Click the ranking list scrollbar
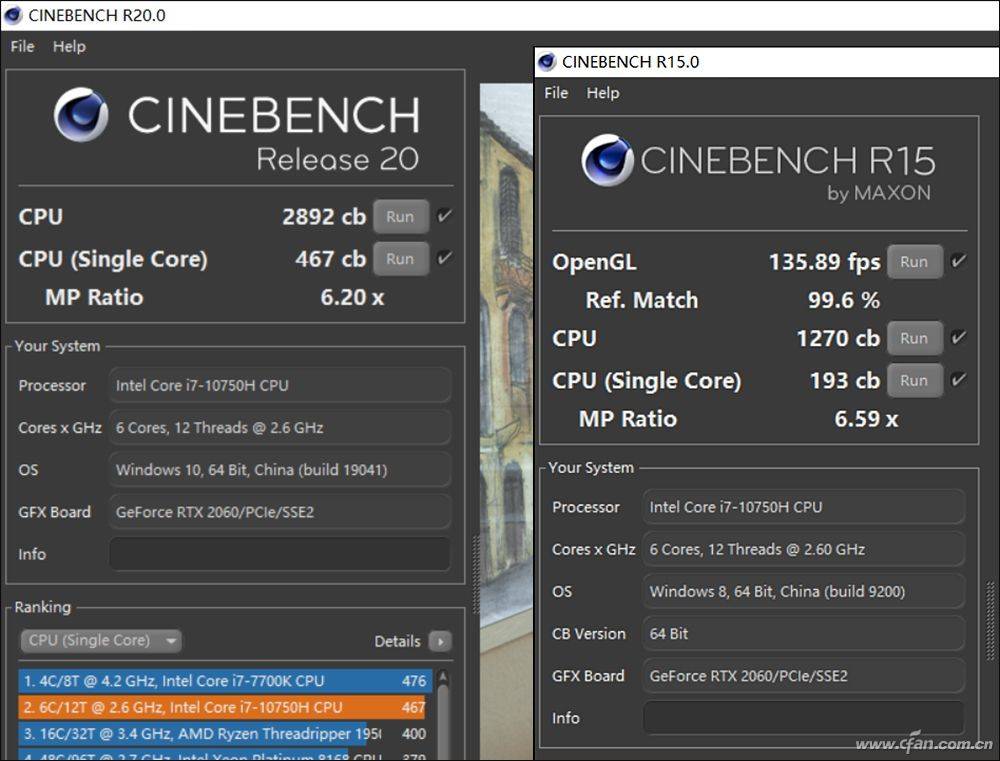This screenshot has width=1000, height=761. pyautogui.click(x=442, y=715)
